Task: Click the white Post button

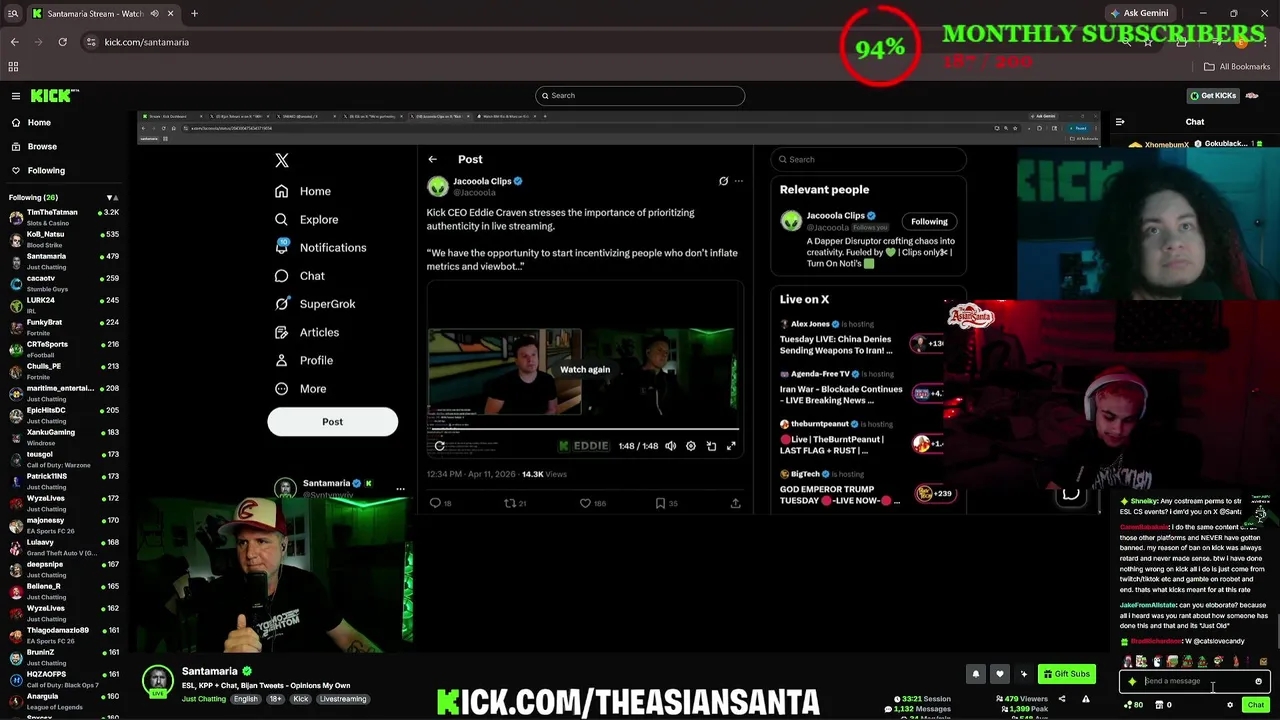Action: click(x=332, y=422)
